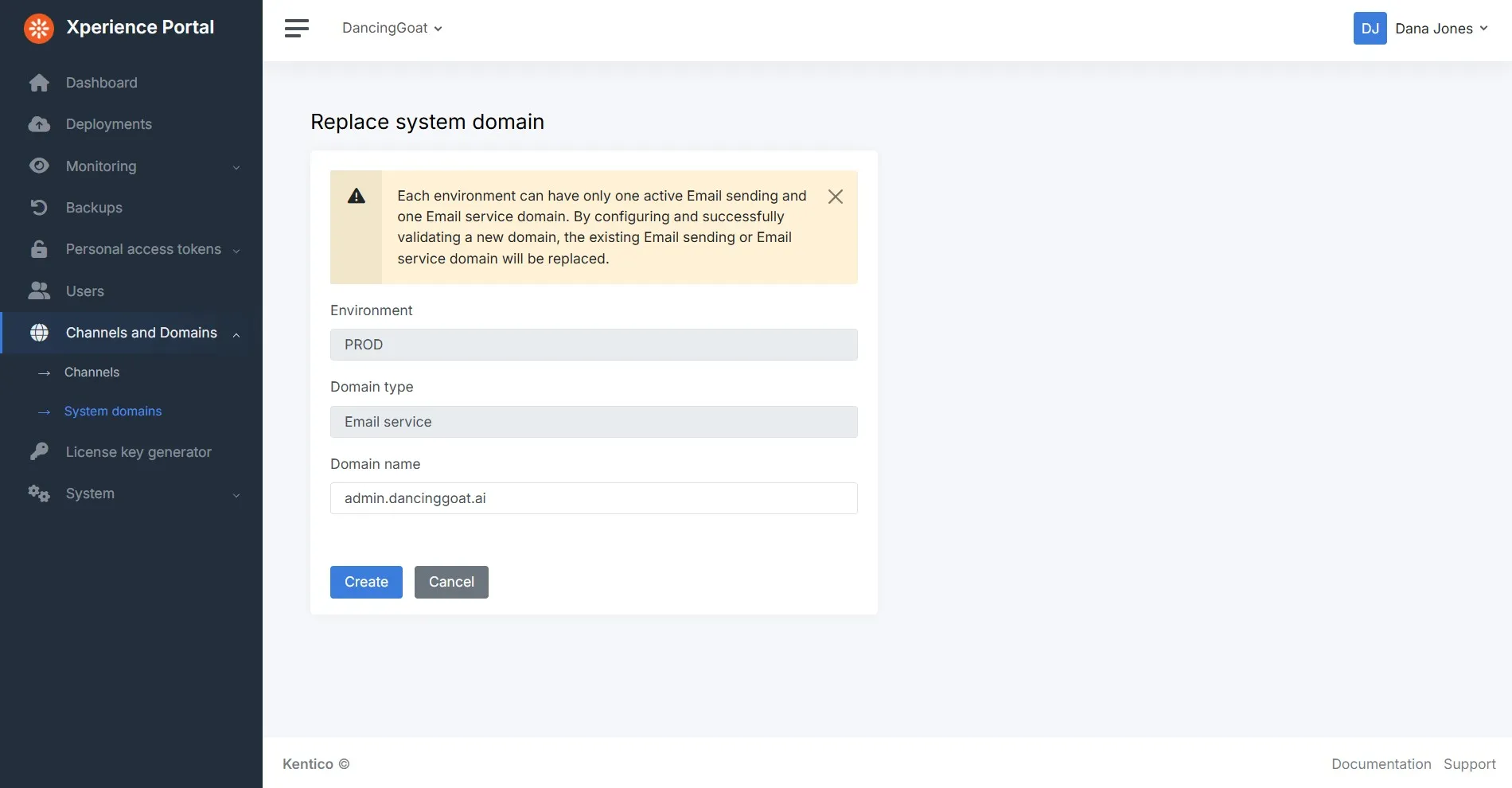
Task: Open the Documentation footer link
Action: coord(1381,763)
